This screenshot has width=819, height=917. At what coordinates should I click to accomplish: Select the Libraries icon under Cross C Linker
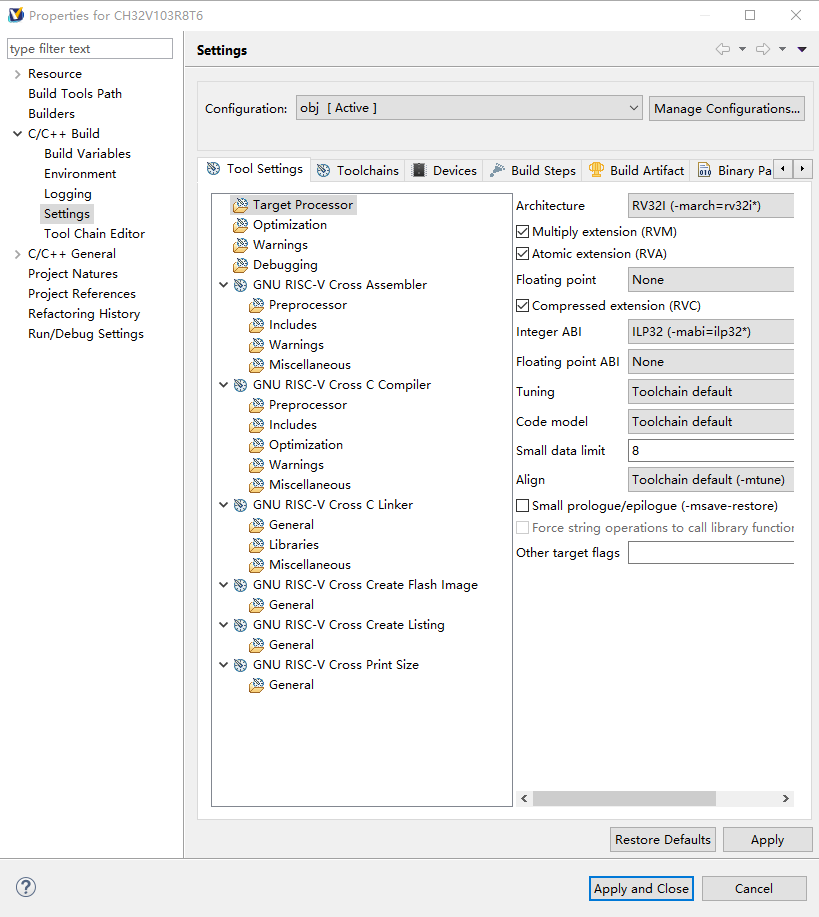tap(255, 544)
